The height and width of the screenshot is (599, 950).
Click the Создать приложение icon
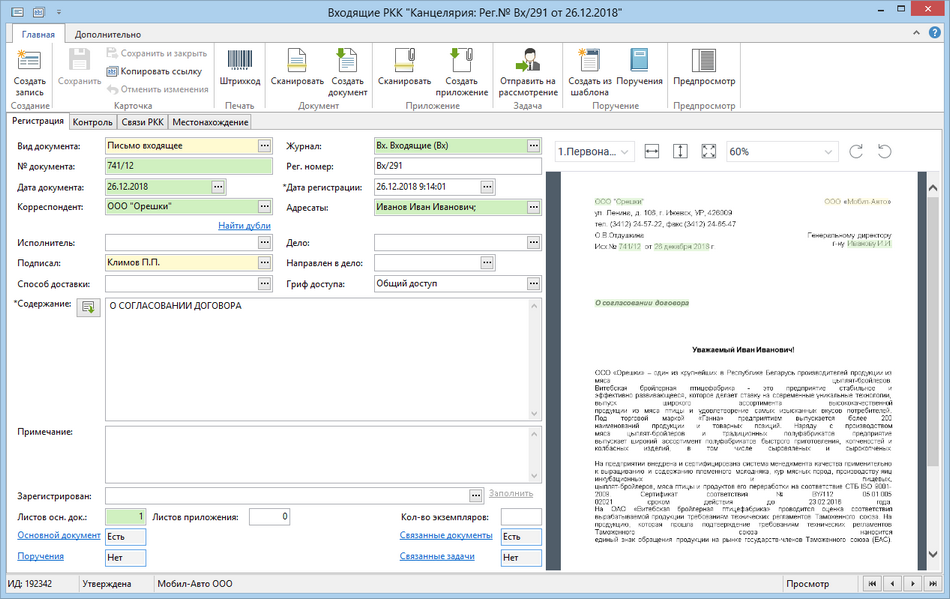[462, 61]
